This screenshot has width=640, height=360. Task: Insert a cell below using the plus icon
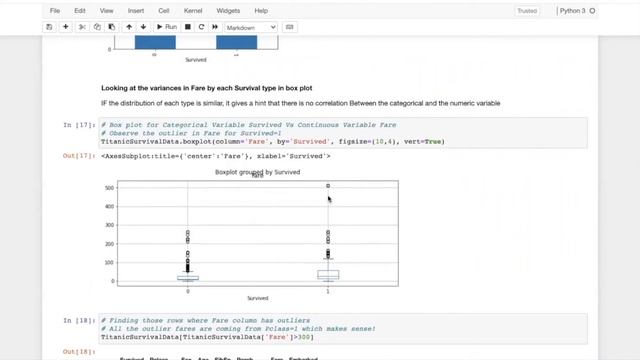pos(65,27)
